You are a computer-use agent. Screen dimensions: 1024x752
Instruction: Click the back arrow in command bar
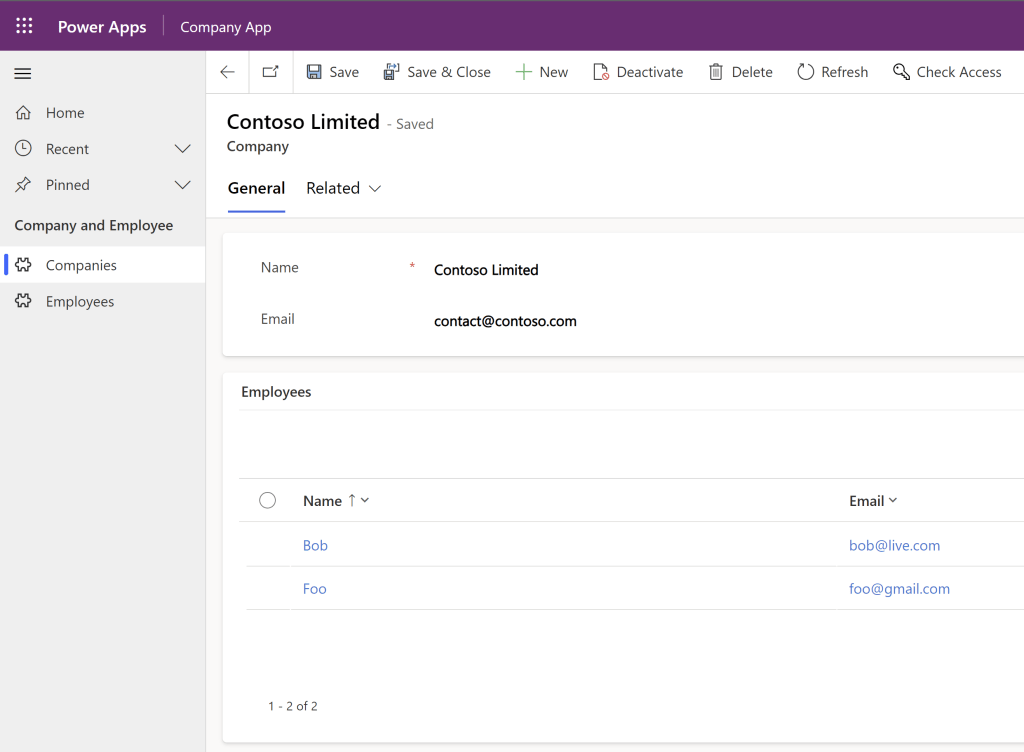pyautogui.click(x=228, y=72)
